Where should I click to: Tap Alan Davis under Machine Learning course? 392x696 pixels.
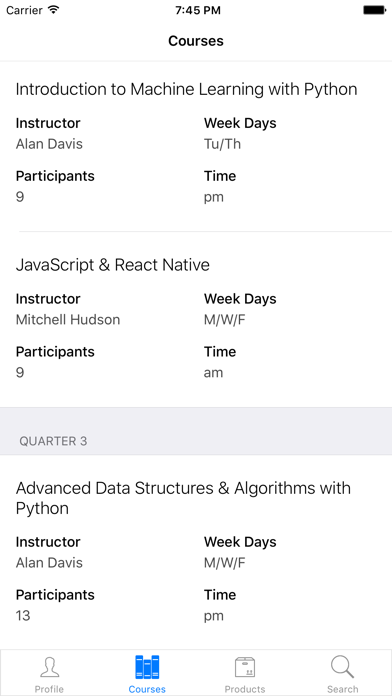(49, 144)
